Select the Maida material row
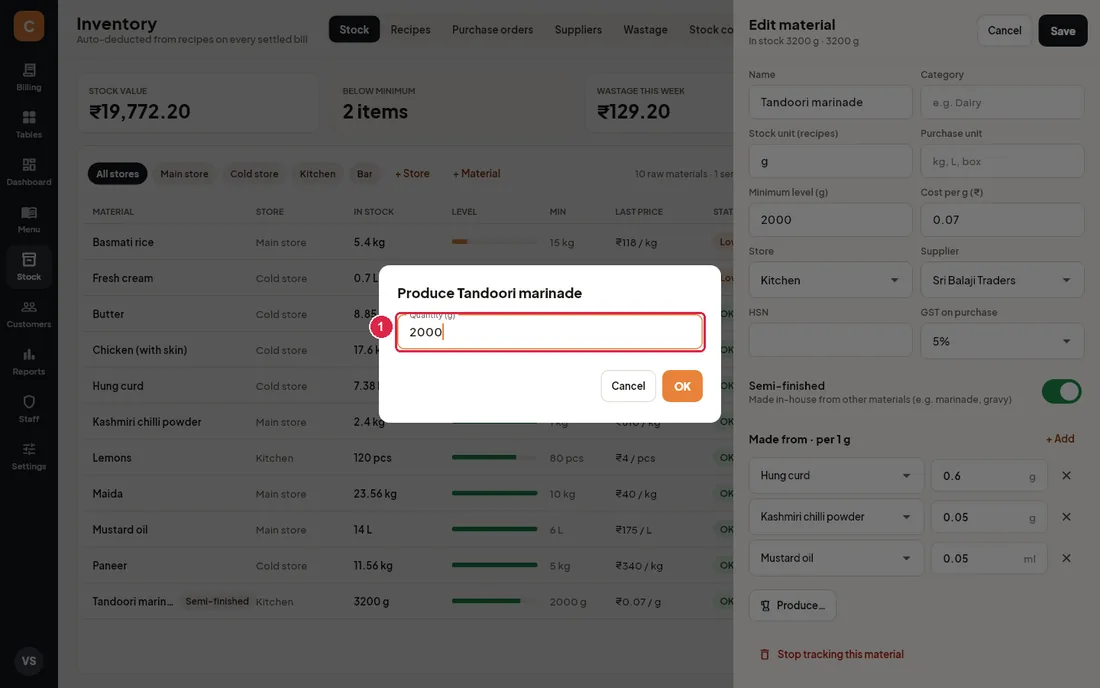The height and width of the screenshot is (688, 1100). point(409,494)
